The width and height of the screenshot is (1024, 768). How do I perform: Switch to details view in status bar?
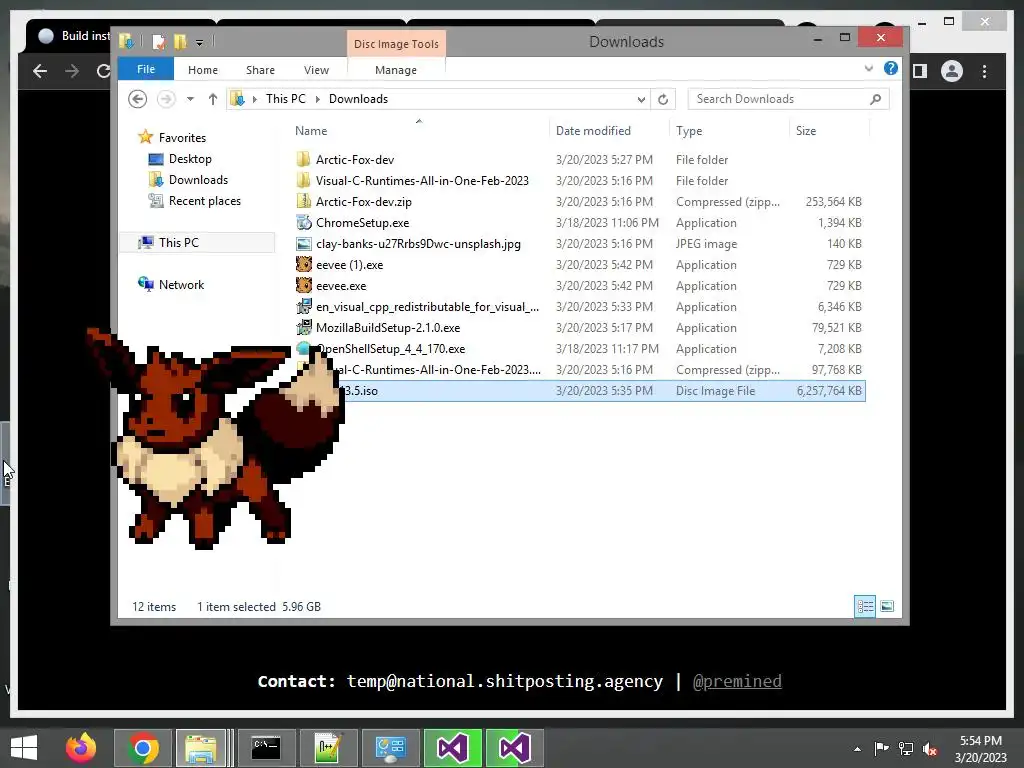[865, 606]
